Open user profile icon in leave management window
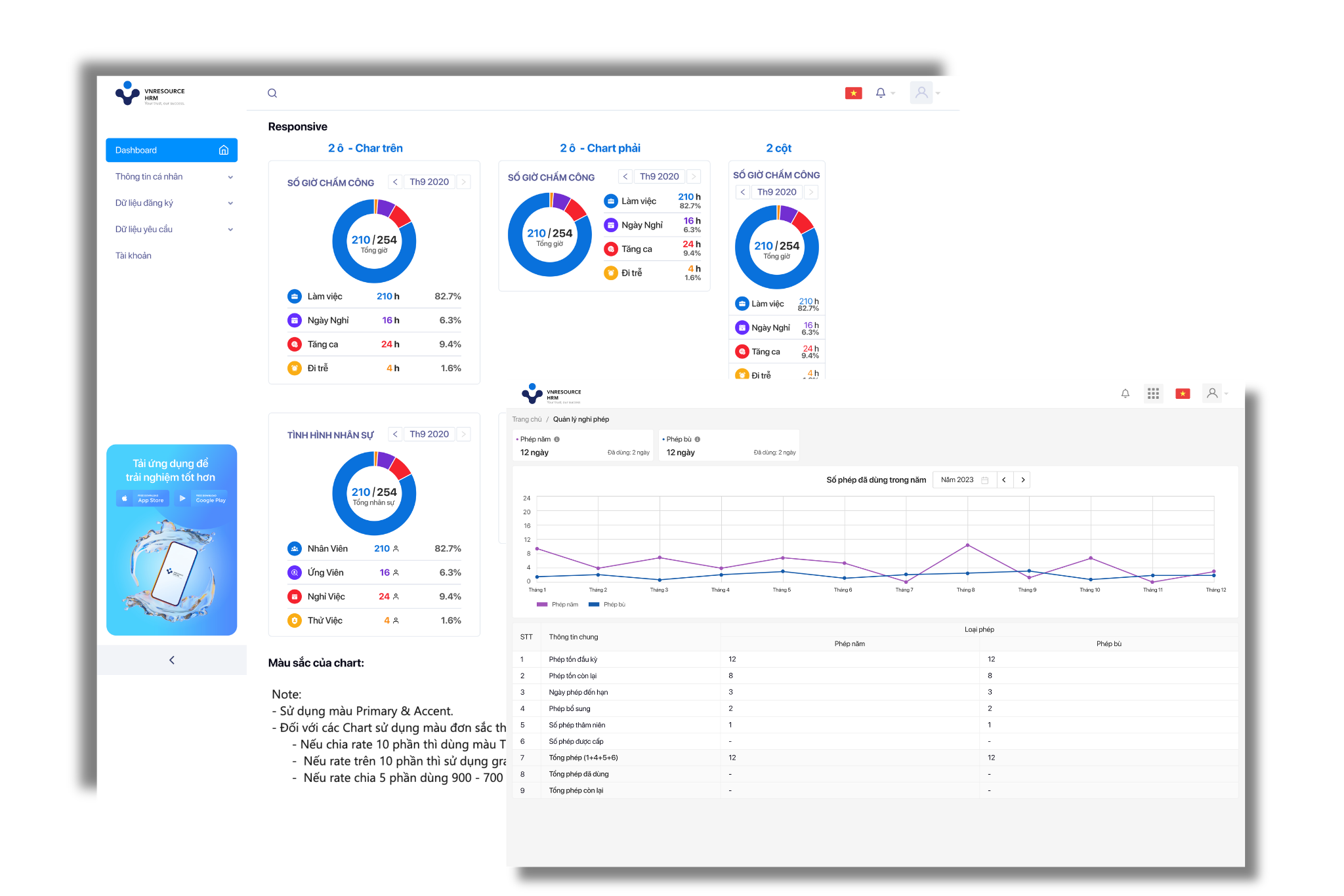1344x896 pixels. point(1212,393)
